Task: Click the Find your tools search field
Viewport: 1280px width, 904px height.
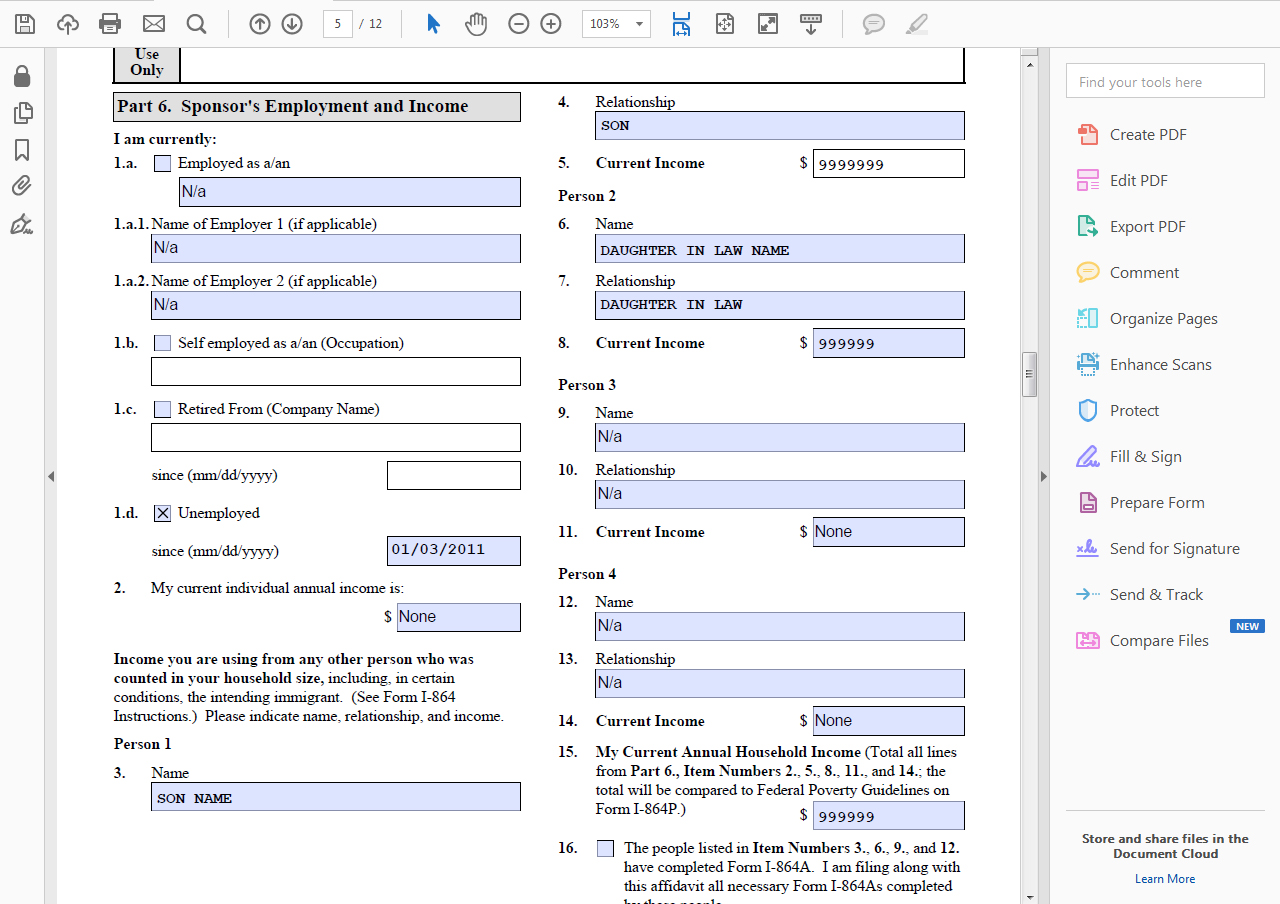Action: click(1165, 82)
